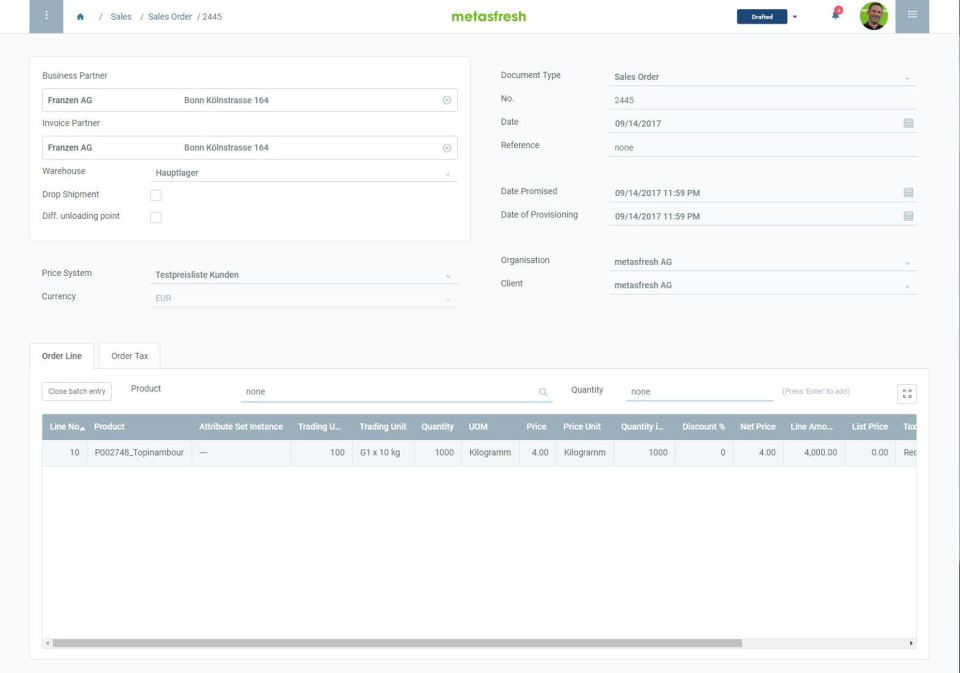Click the Home breadcrumb icon
The image size is (960, 673).
[79, 16]
